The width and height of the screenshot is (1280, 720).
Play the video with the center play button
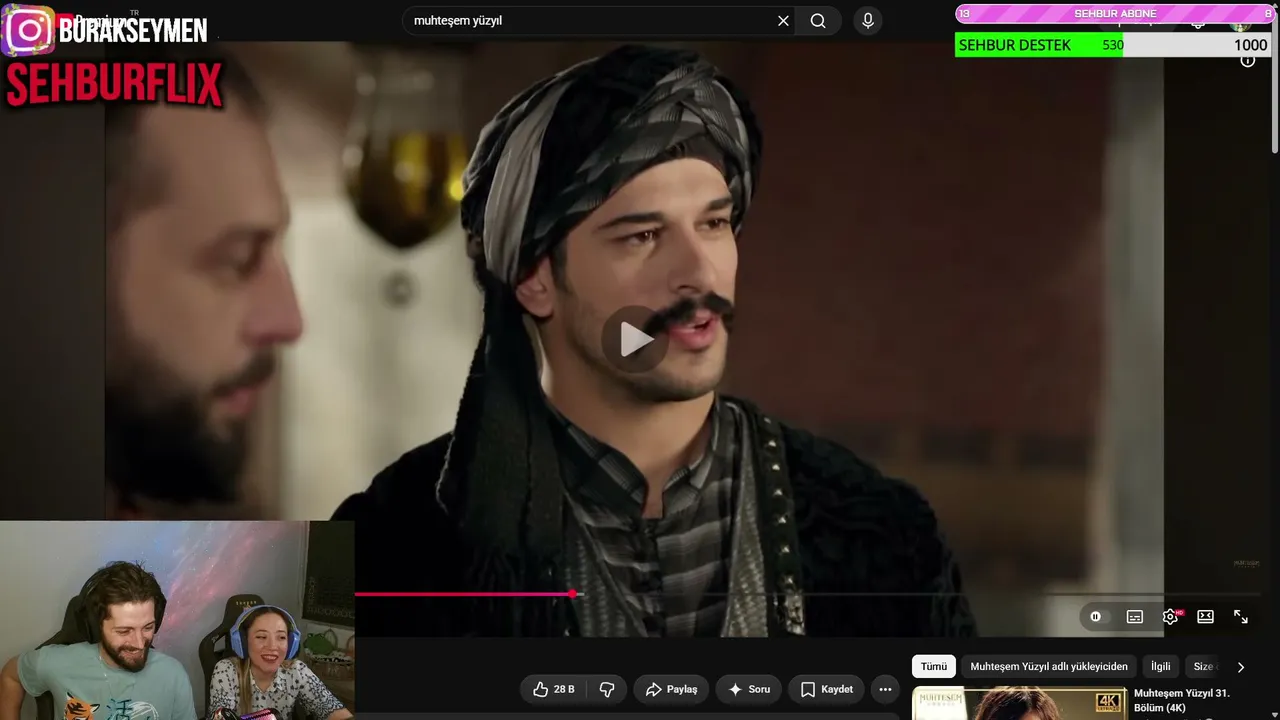pyautogui.click(x=636, y=340)
